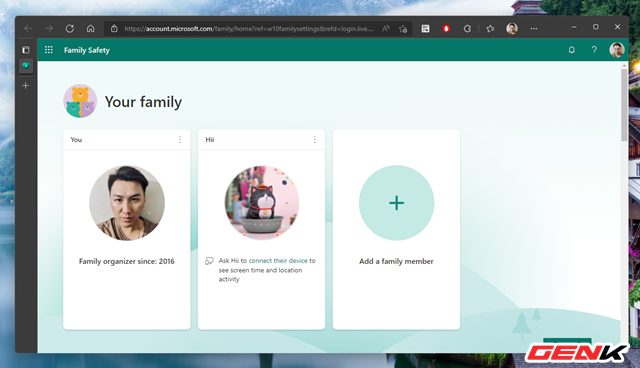640x368 pixels.
Task: Select the Family Safety sidebar tab
Action: click(26, 66)
